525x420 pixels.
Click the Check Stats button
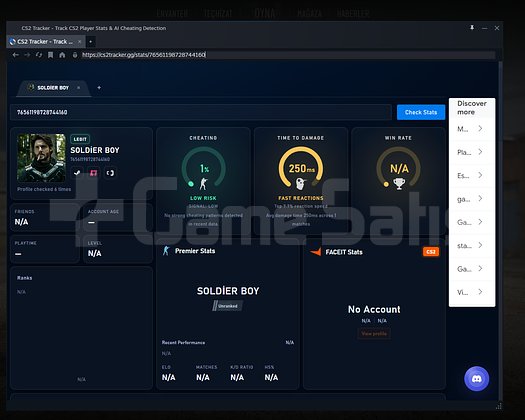click(421, 112)
